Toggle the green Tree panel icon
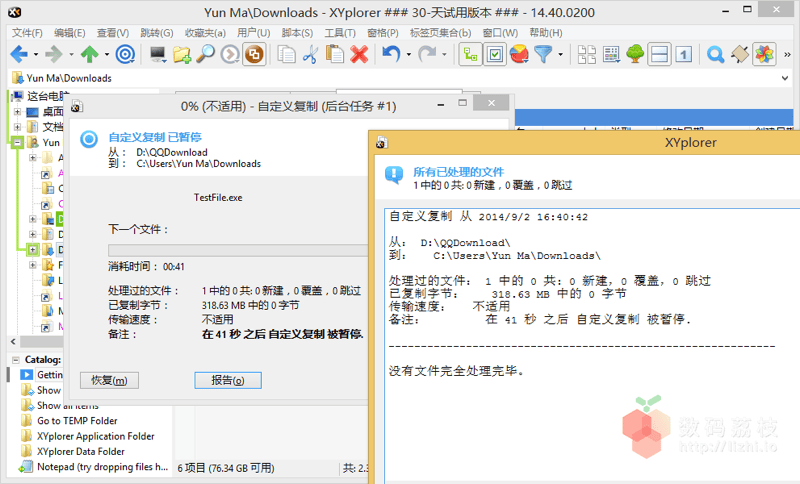The image size is (800, 484). pyautogui.click(x=635, y=54)
